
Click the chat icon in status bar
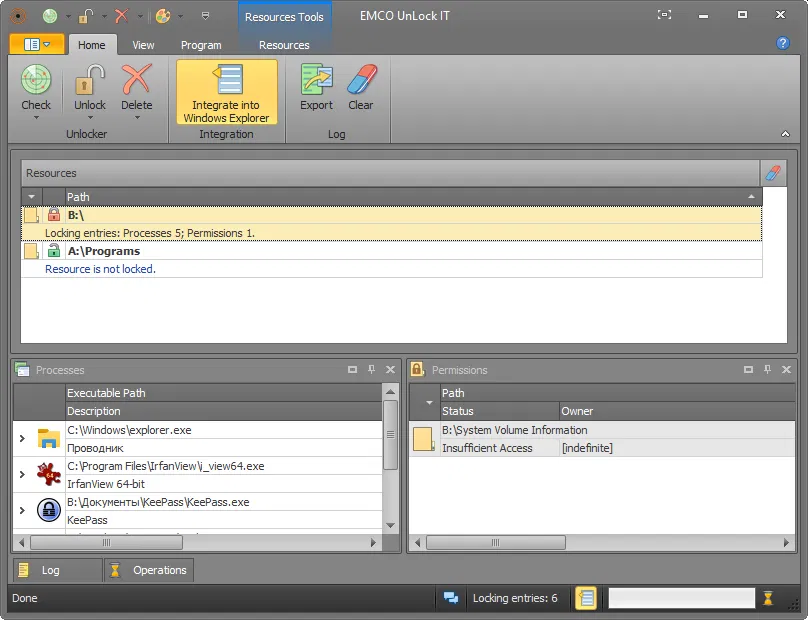[451, 598]
